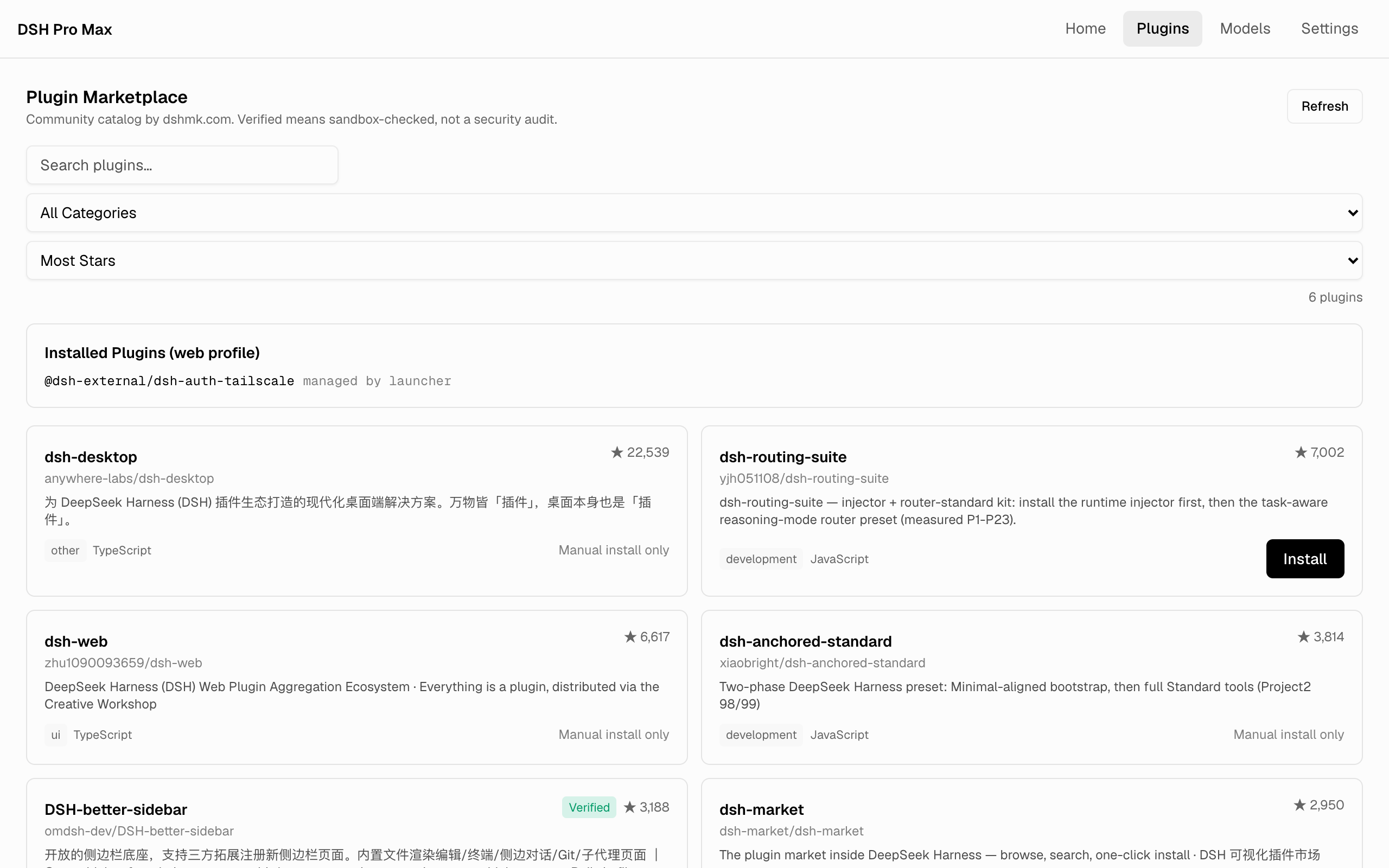Switch to the Models tab
Screen dimensions: 1389x868
click(x=1244, y=29)
